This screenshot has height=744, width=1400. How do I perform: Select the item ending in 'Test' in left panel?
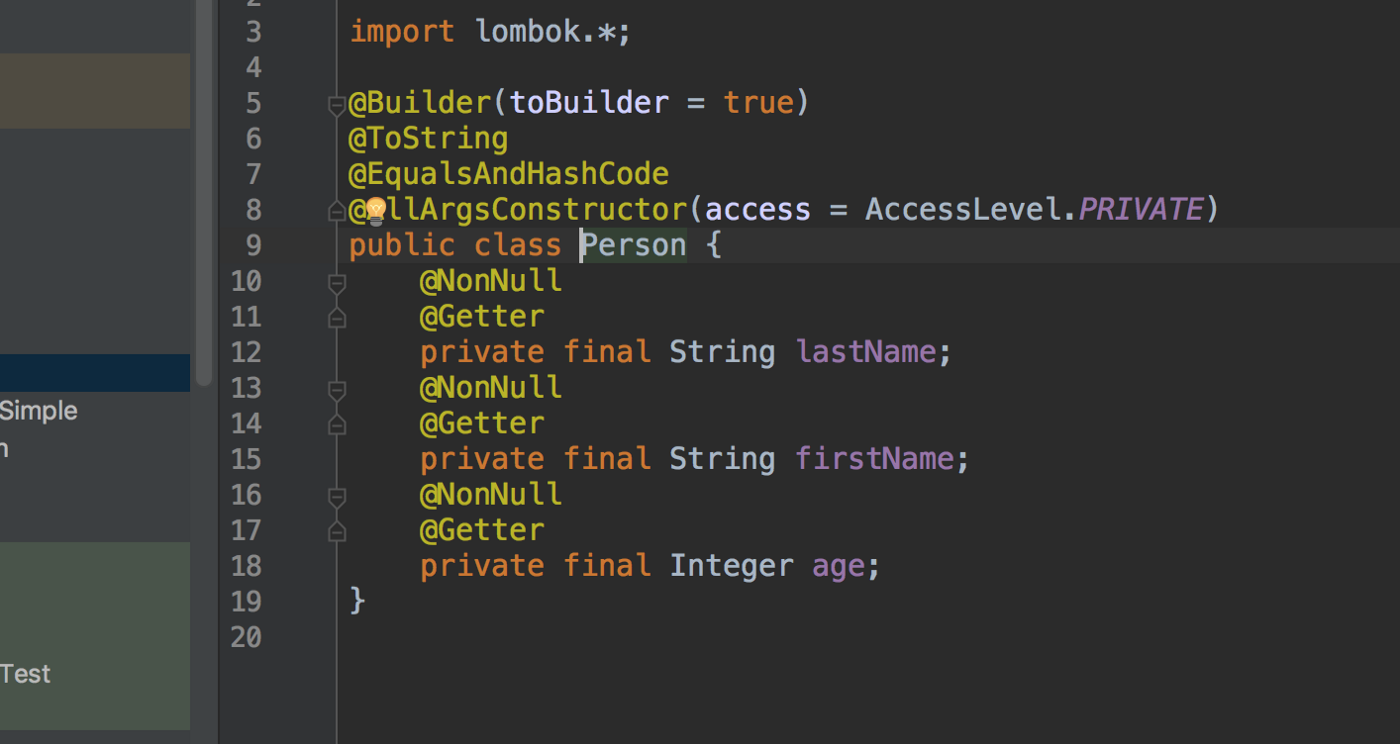point(26,674)
